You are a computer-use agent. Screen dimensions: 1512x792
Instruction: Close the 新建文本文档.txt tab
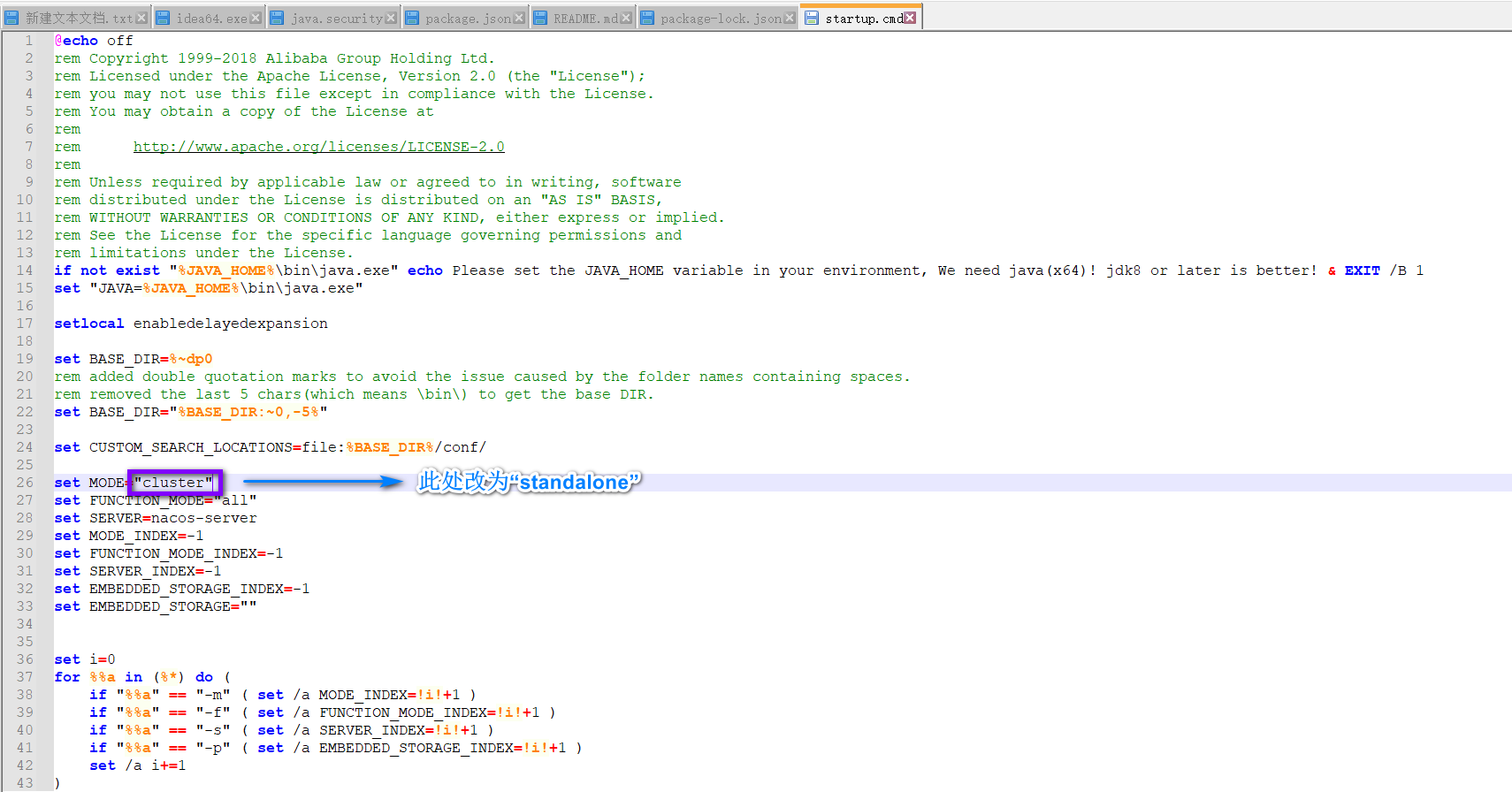(x=141, y=18)
